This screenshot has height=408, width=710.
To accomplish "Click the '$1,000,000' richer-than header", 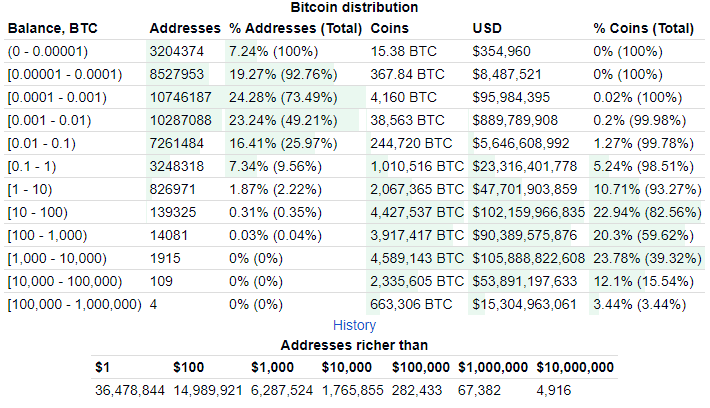I will coord(493,367).
